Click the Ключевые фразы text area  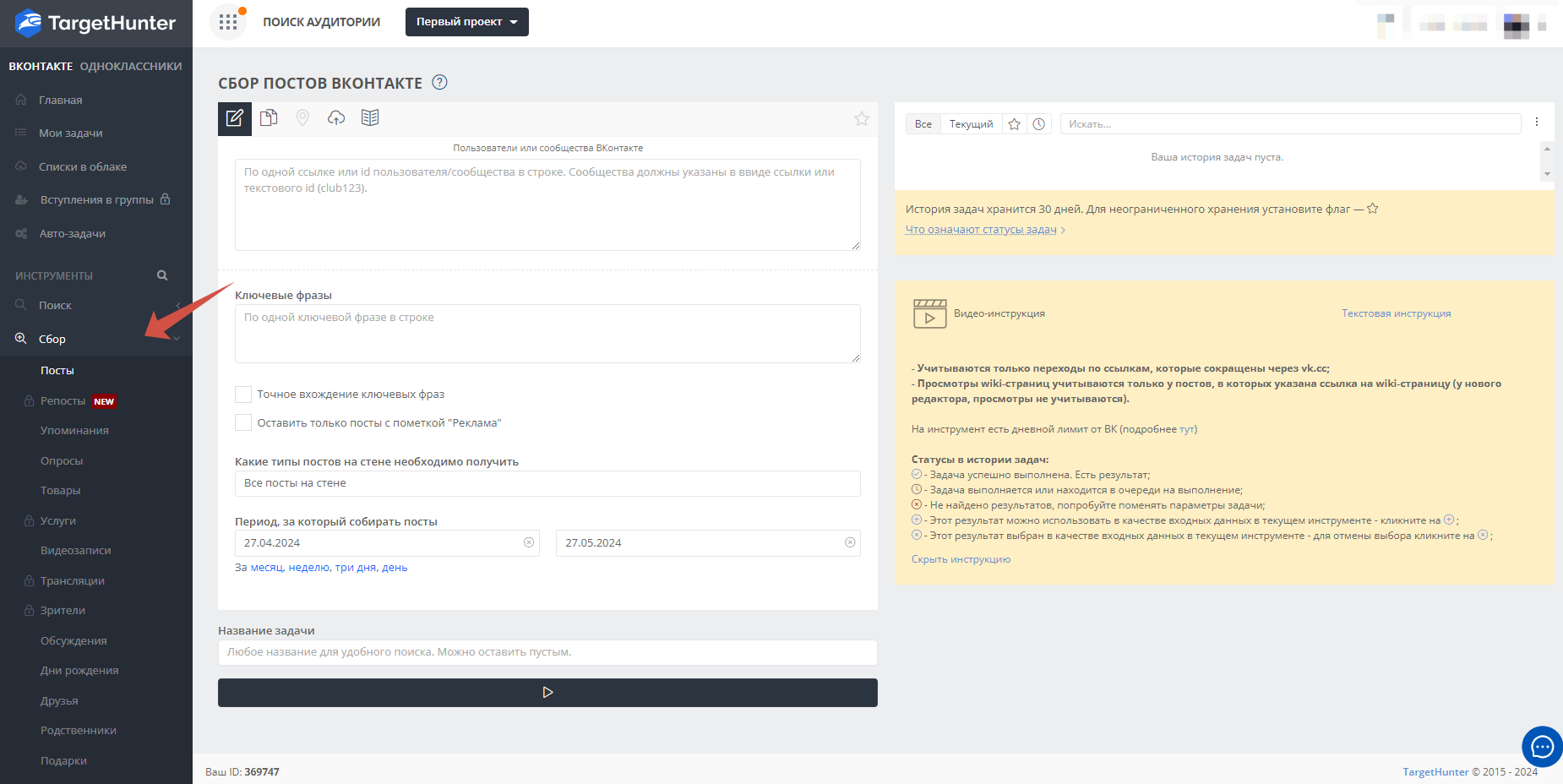tap(547, 334)
